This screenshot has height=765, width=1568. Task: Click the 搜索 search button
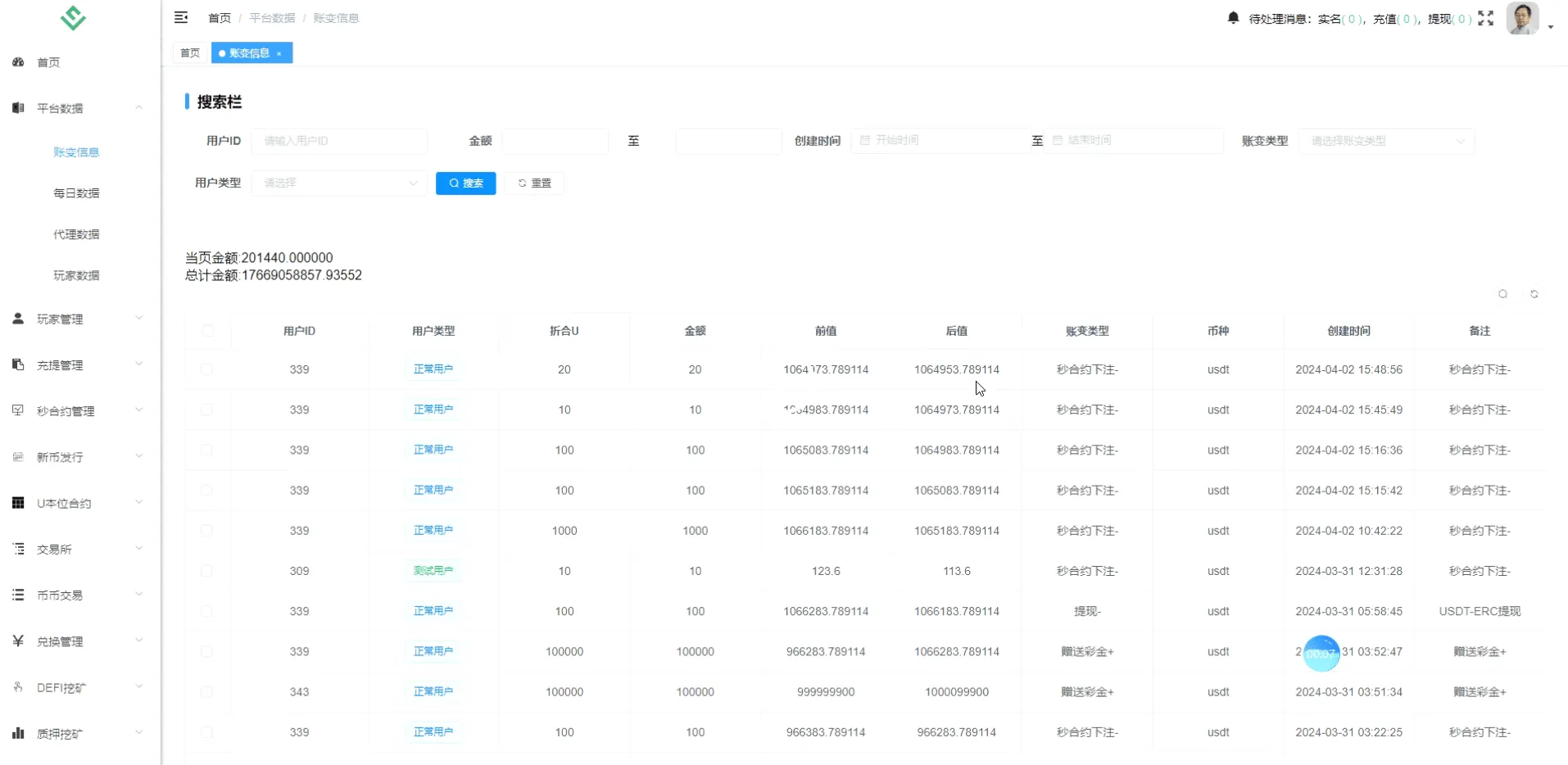[x=465, y=183]
